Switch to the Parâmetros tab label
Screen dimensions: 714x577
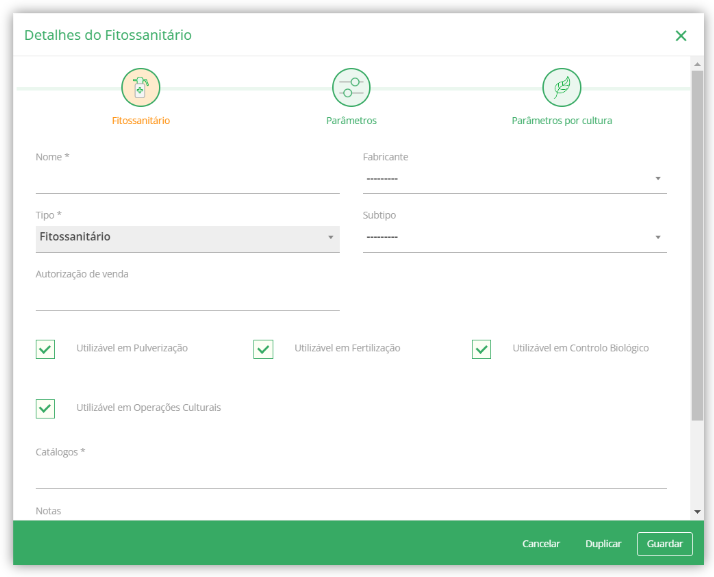tap(351, 121)
